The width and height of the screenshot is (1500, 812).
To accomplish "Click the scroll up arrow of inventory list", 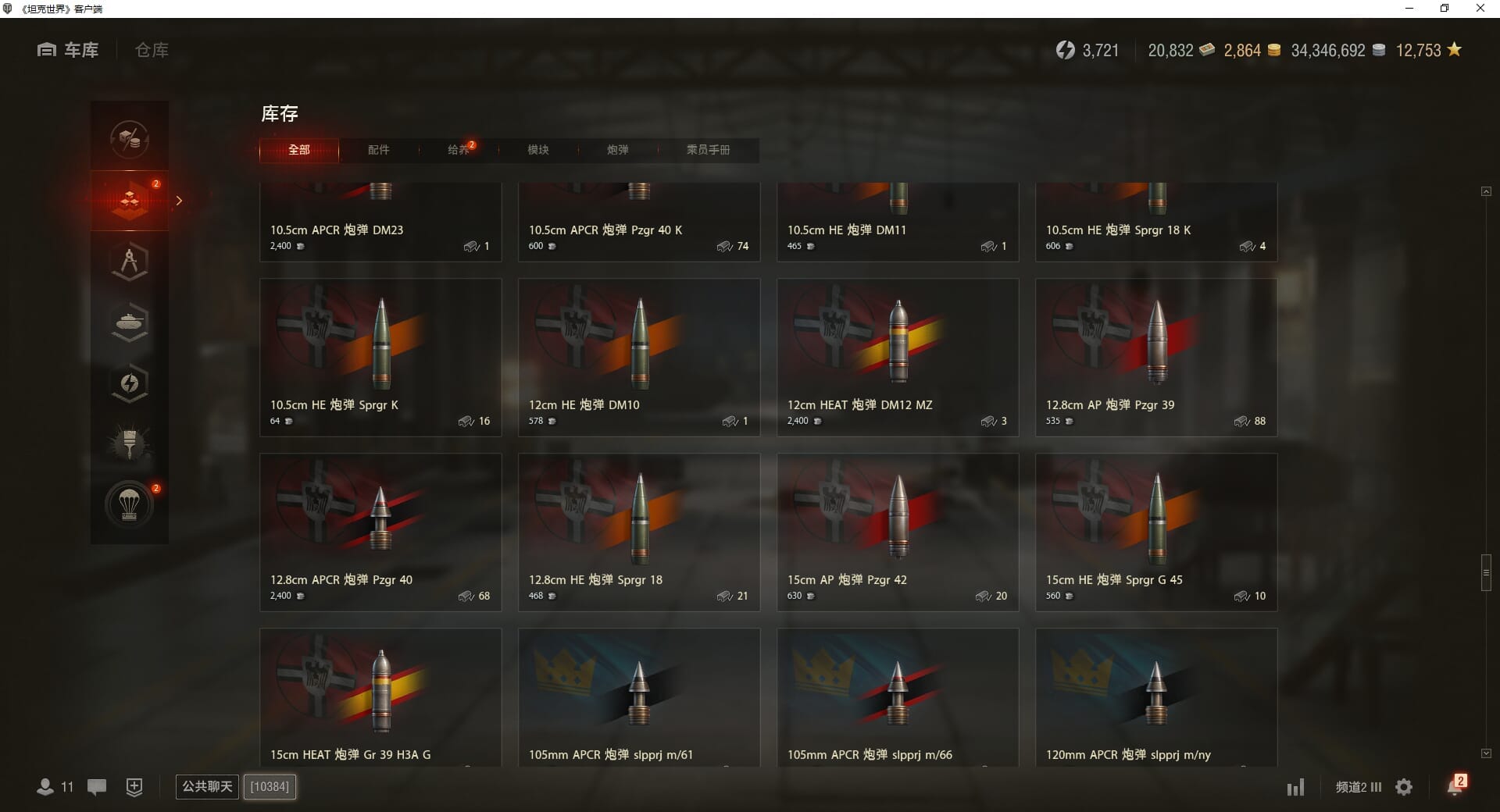I will point(1486,191).
